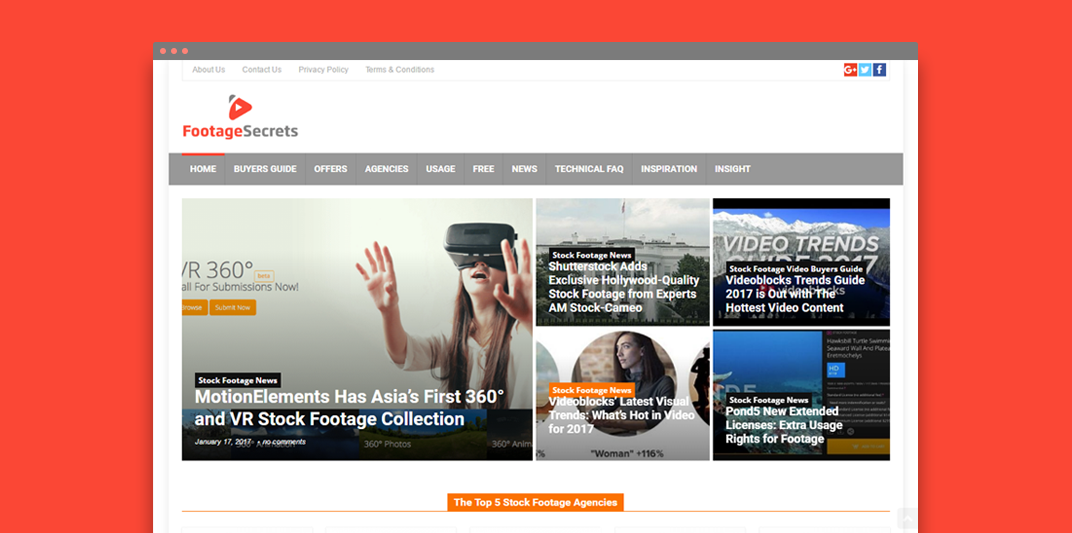This screenshot has height=533, width=1072.
Task: Open the About Us link
Action: (209, 70)
